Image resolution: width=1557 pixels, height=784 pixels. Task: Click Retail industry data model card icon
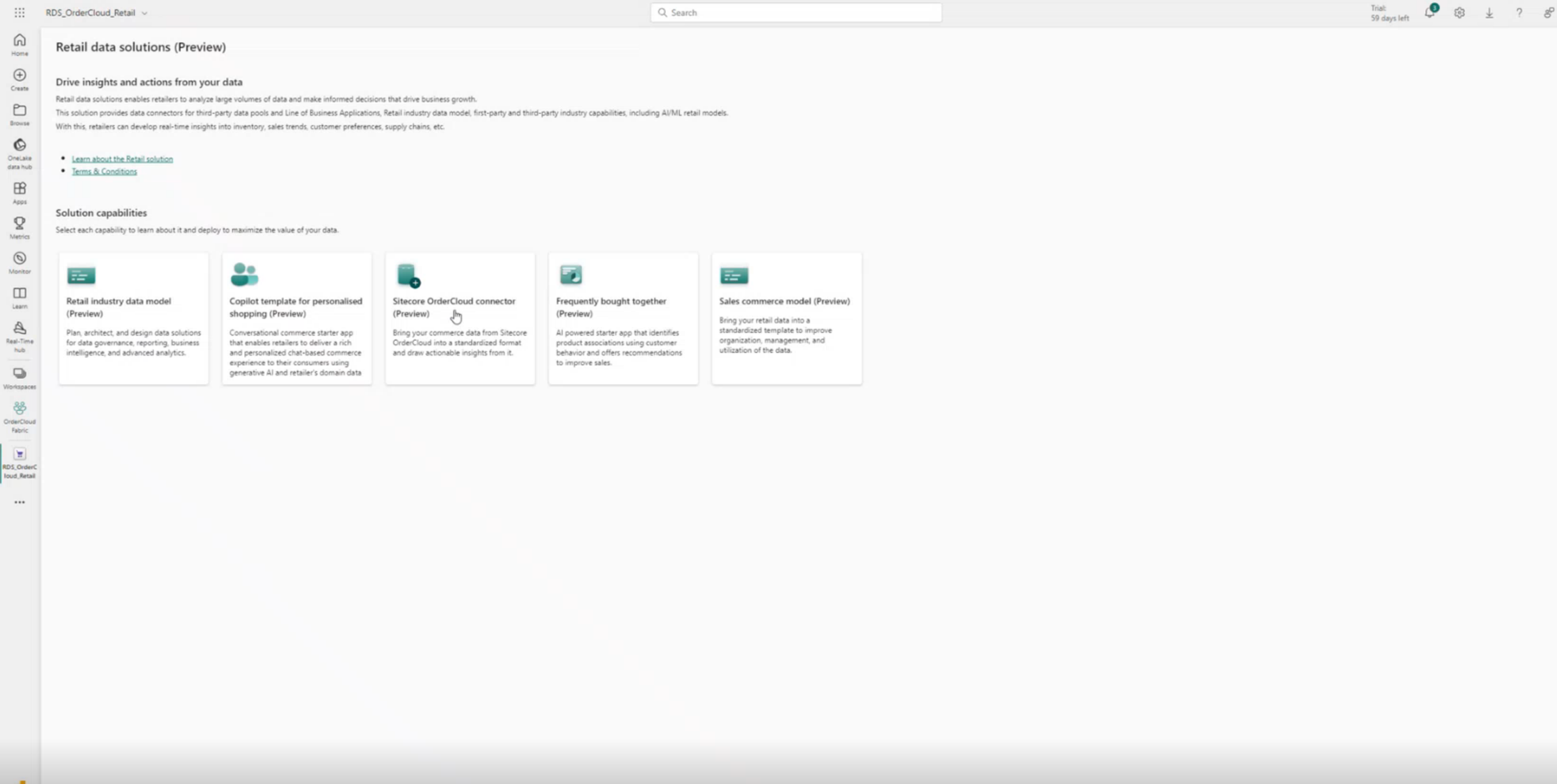click(81, 276)
